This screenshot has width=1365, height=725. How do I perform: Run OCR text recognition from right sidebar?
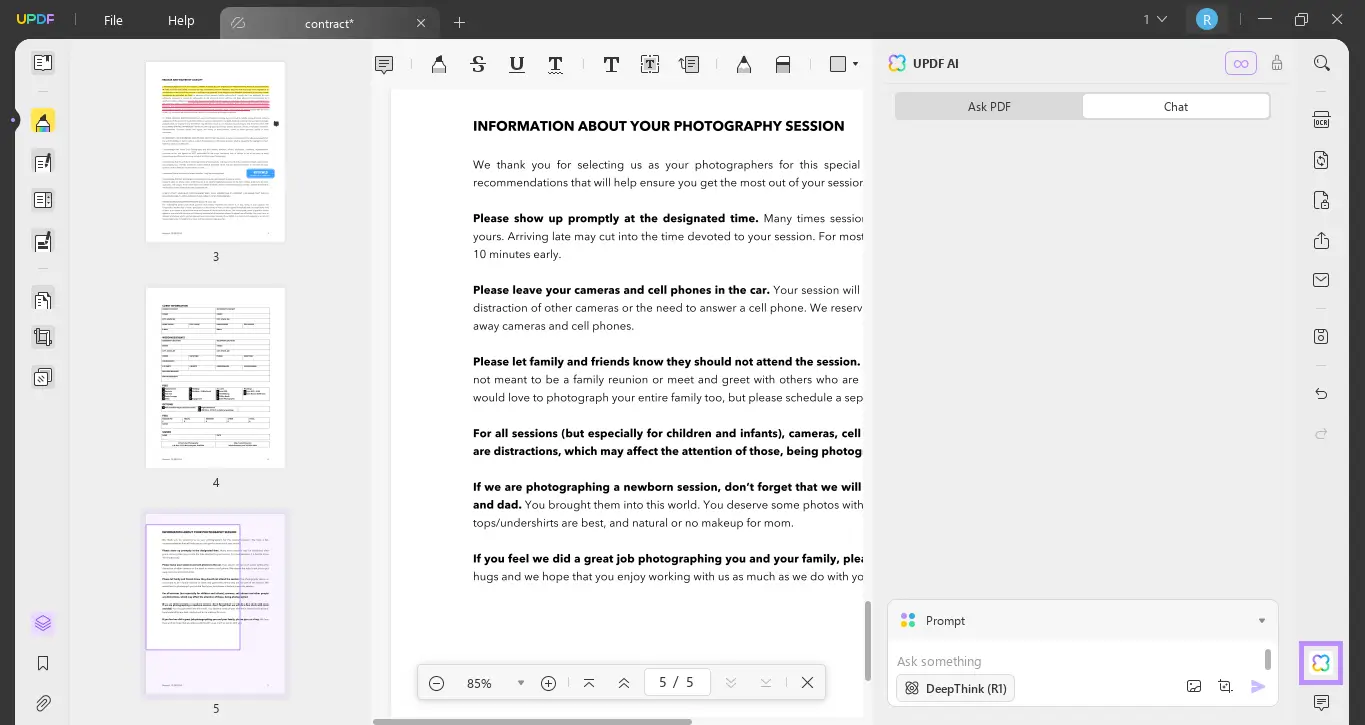click(1322, 120)
